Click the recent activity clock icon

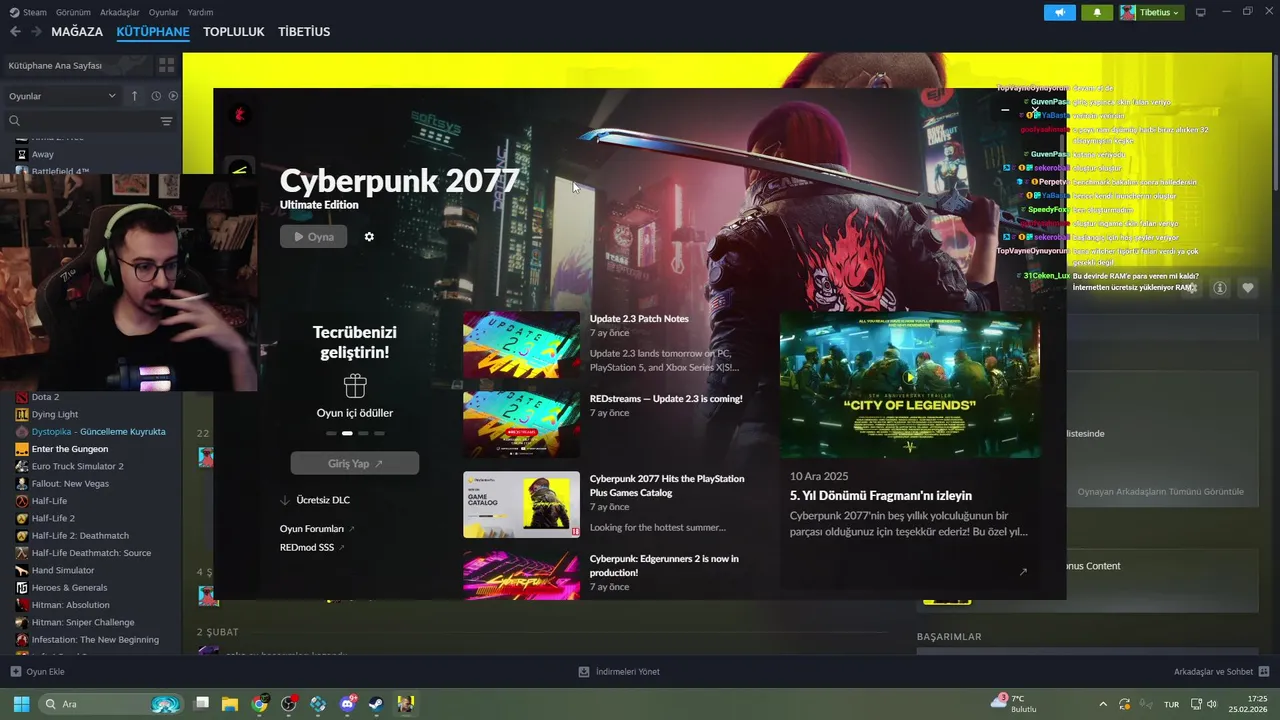click(156, 96)
